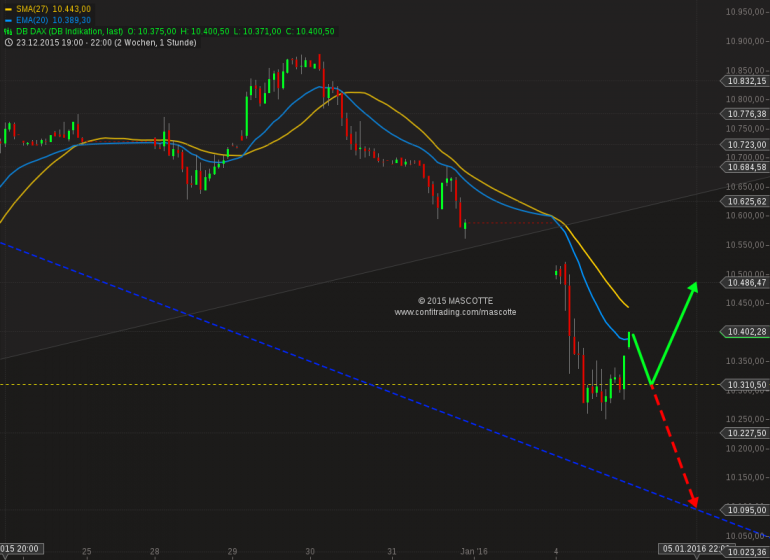The height and width of the screenshot is (560, 770).
Task: Click the blue EMA(20) line swatch in legend
Action: coord(8,21)
